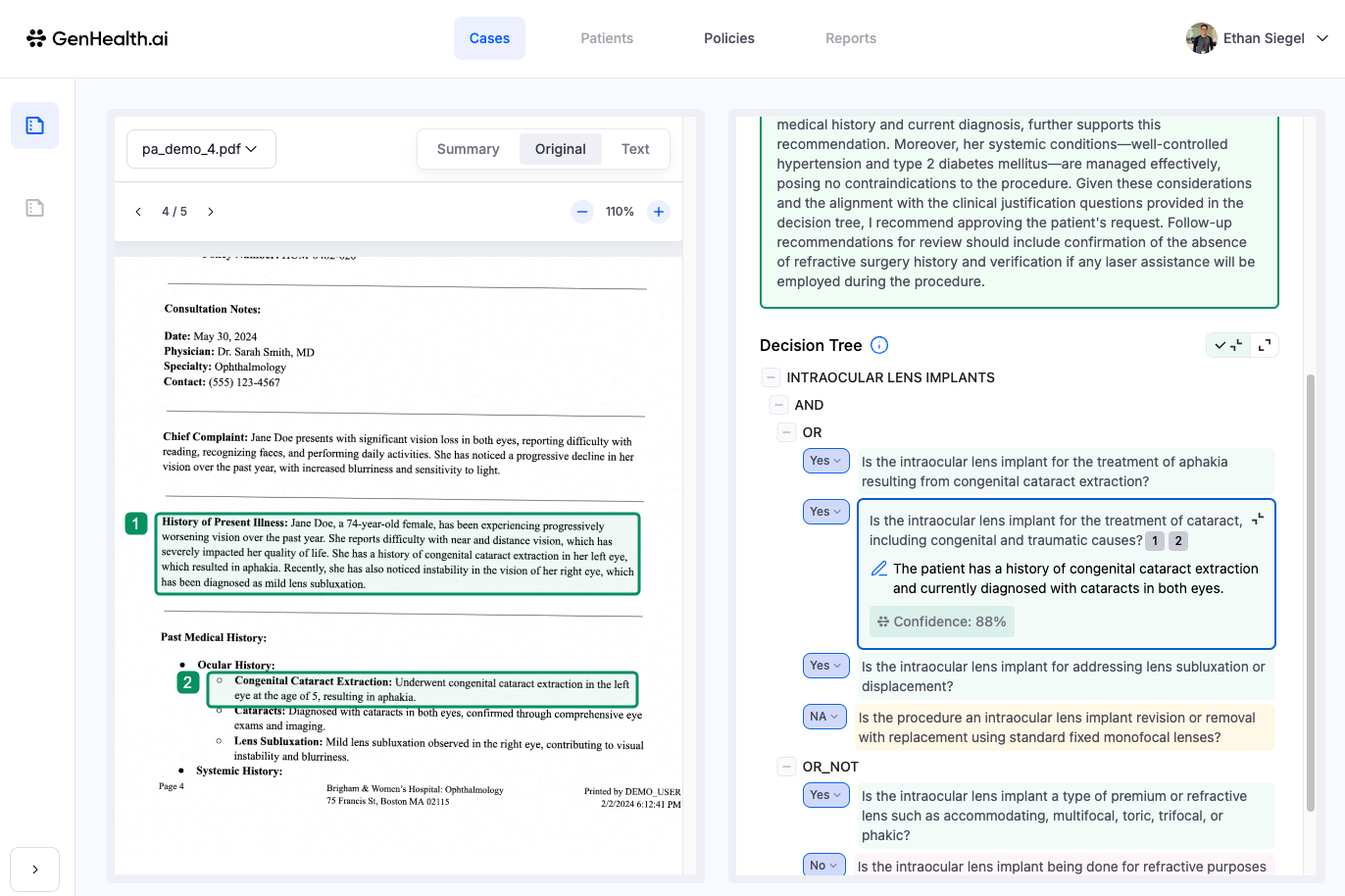Click the Confidence: 88% badge

942,622
